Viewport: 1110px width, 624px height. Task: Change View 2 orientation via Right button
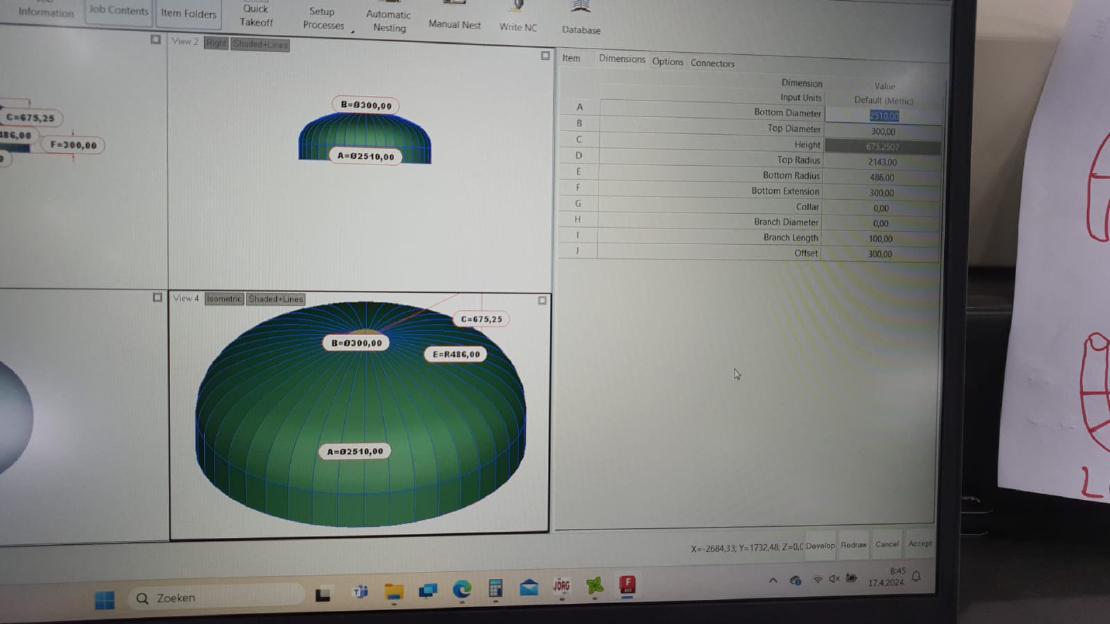click(216, 43)
